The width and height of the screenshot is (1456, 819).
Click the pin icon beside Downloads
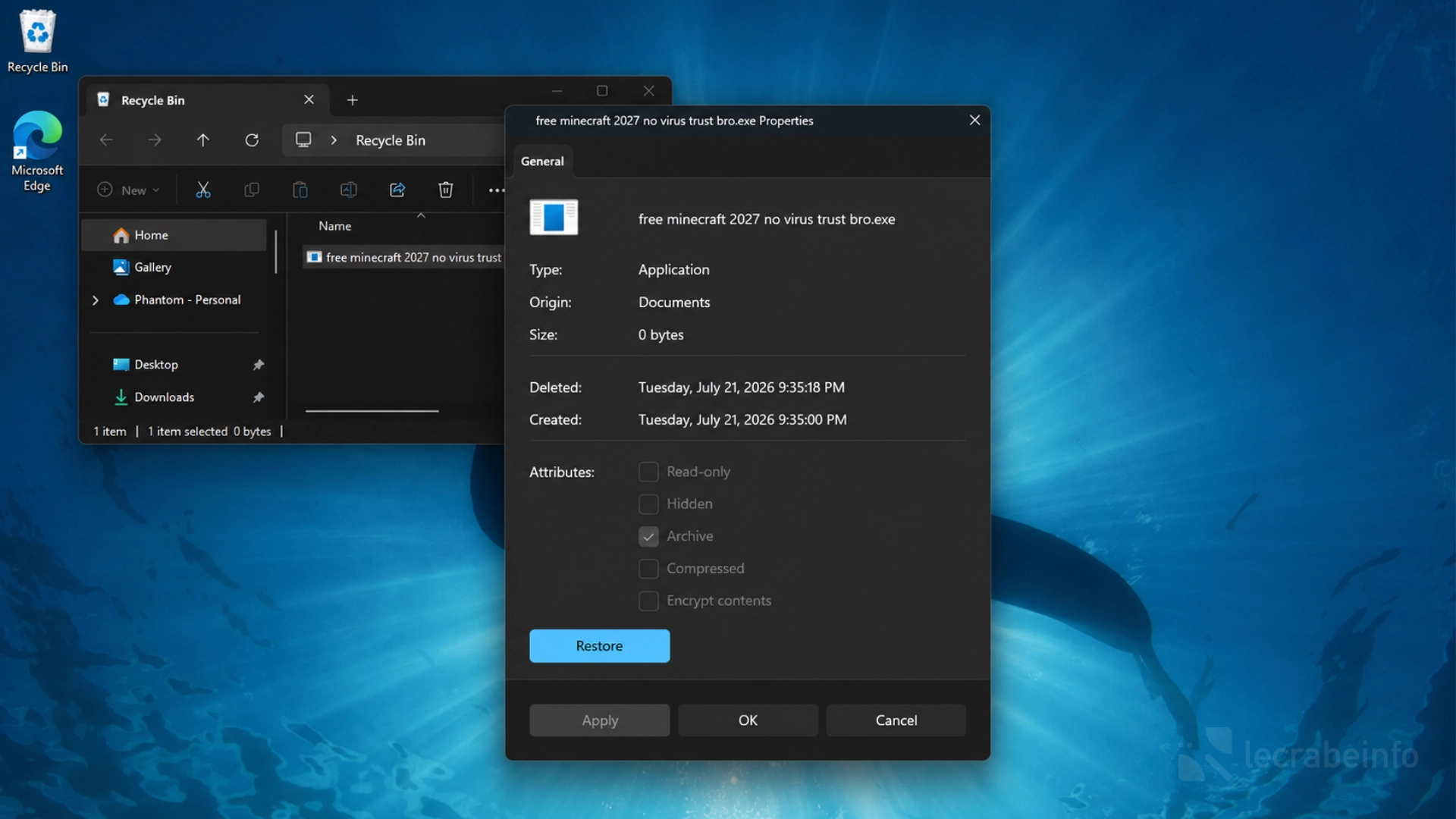coord(259,397)
